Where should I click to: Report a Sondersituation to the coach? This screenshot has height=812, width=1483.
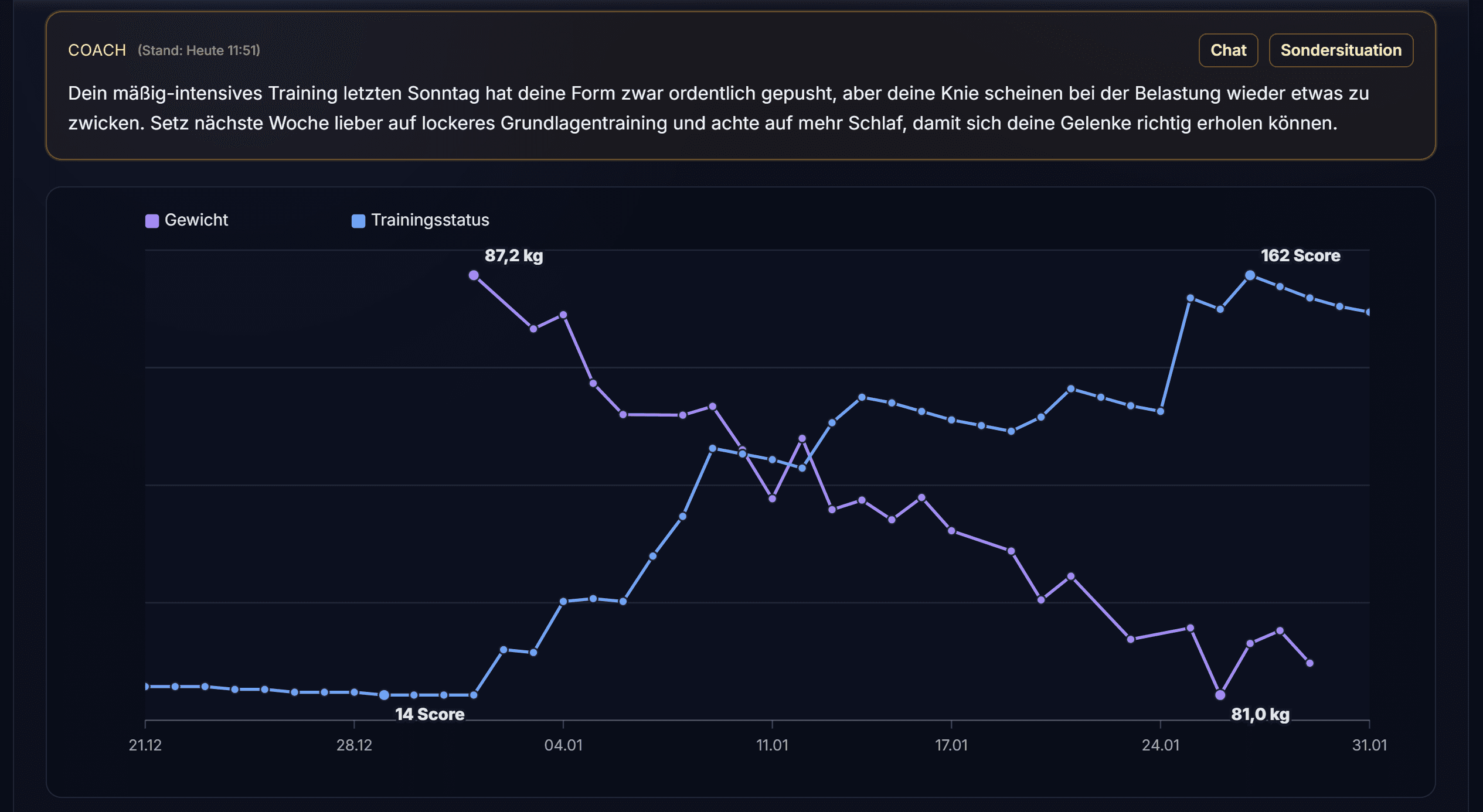[1341, 50]
